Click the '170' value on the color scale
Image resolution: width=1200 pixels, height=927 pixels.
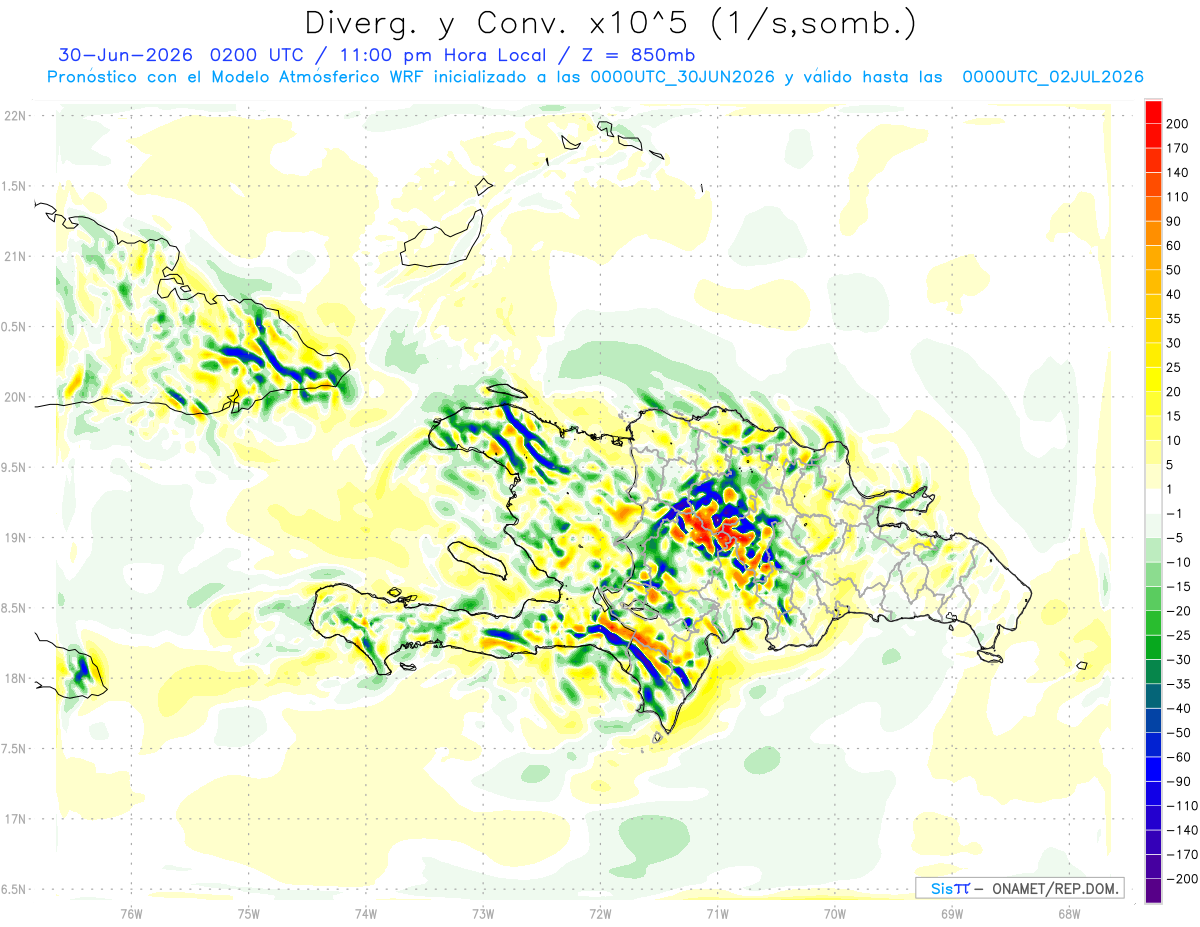pyautogui.click(x=1177, y=148)
